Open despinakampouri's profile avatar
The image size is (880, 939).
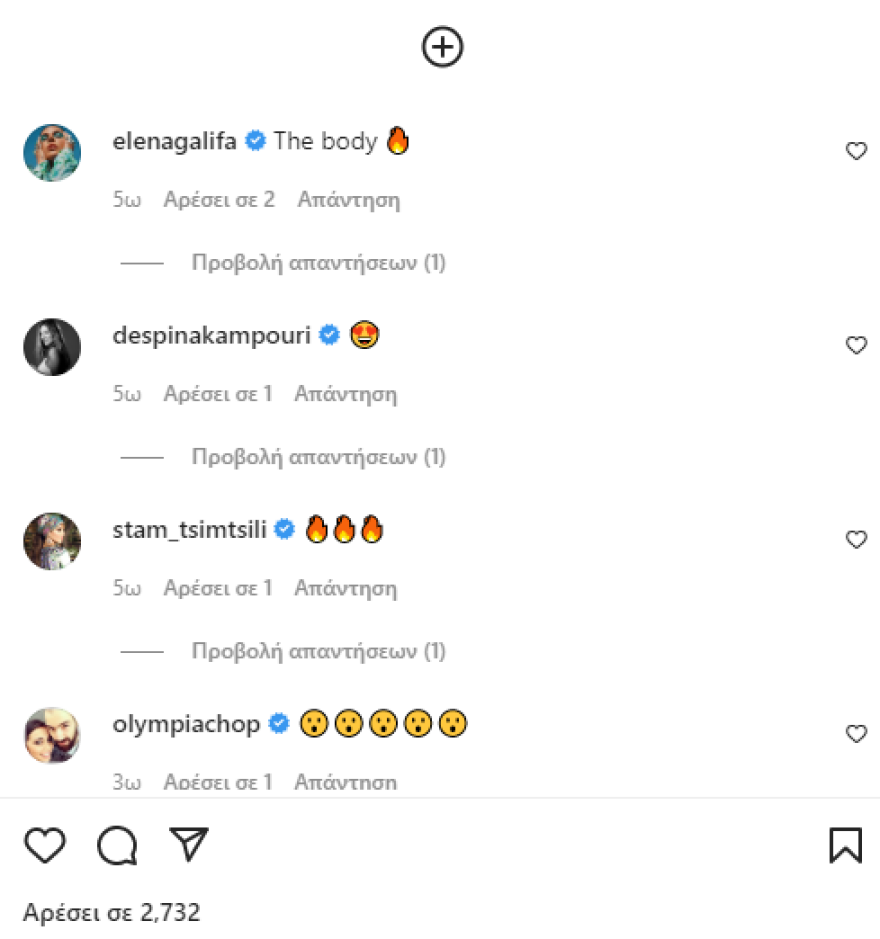[x=52, y=347]
